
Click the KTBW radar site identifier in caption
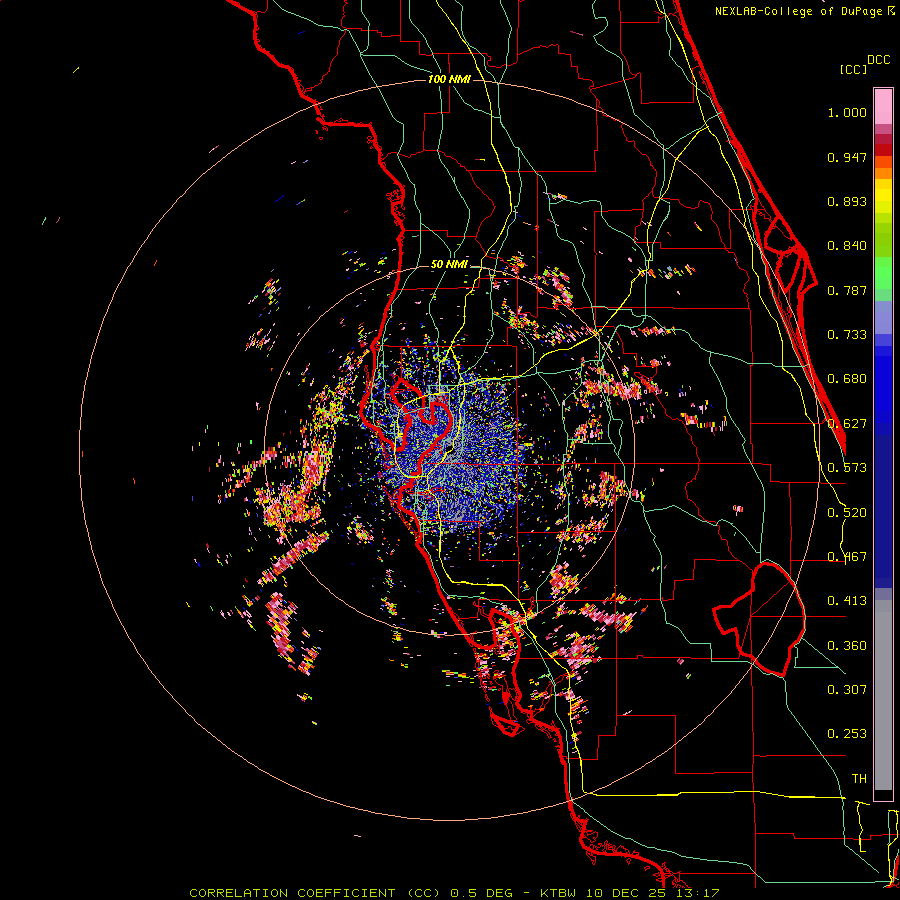(x=557, y=893)
